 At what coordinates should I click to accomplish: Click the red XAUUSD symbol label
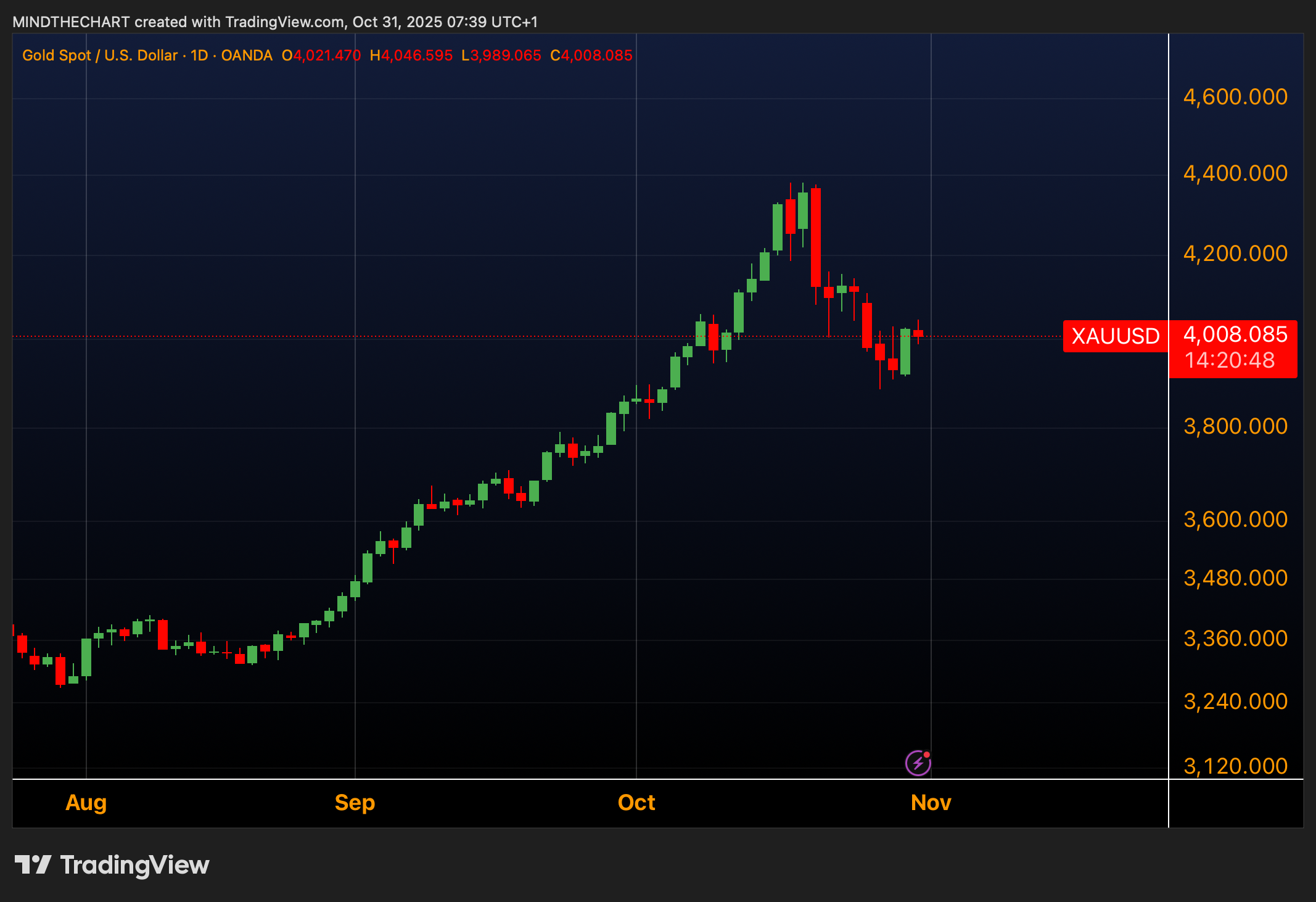1115,336
